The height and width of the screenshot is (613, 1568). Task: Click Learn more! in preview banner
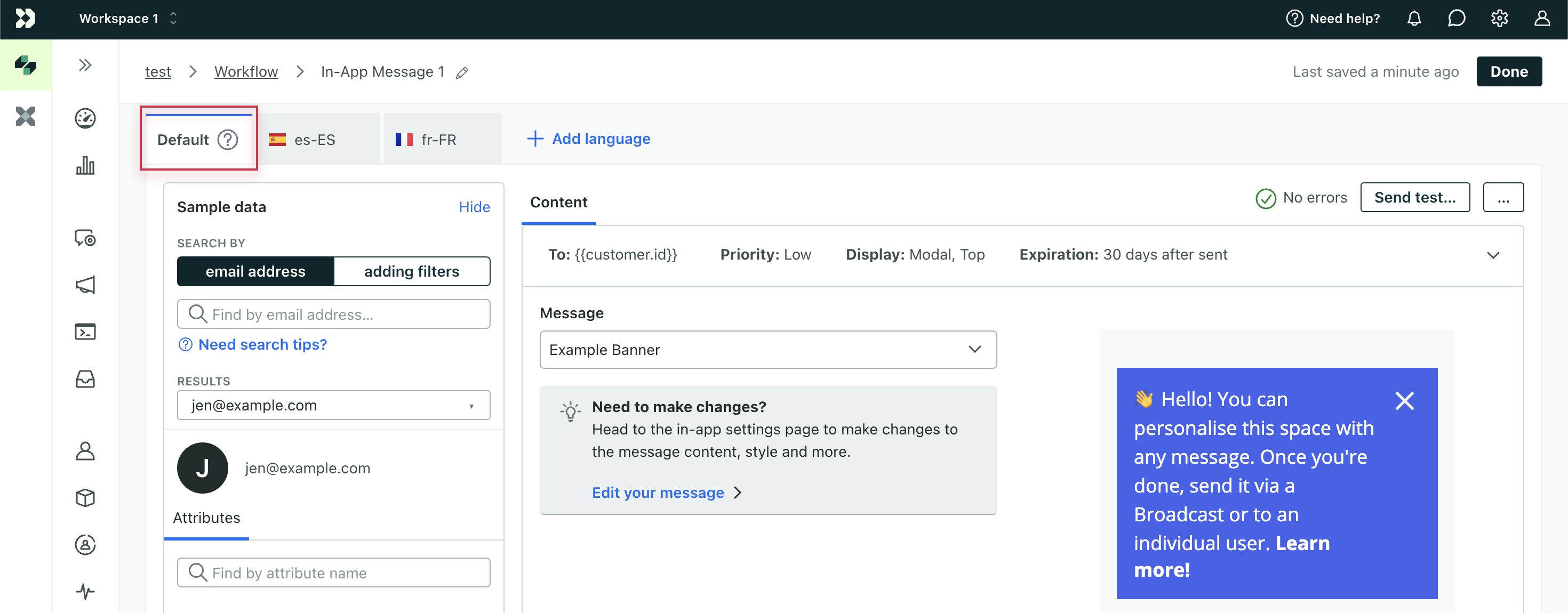point(1231,556)
